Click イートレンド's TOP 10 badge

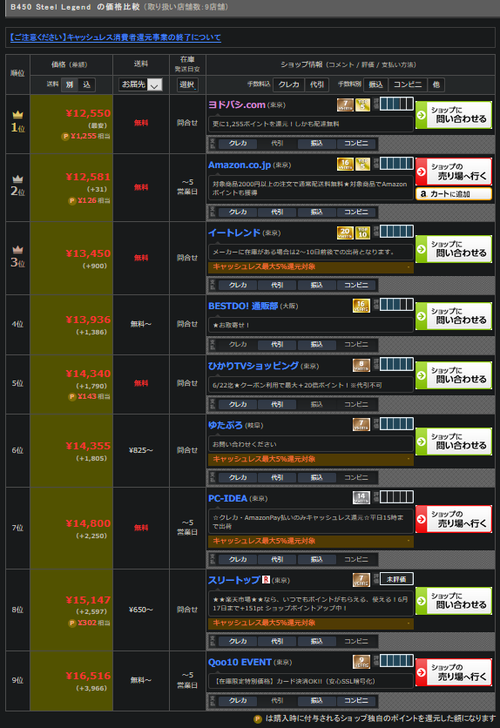click(x=363, y=233)
